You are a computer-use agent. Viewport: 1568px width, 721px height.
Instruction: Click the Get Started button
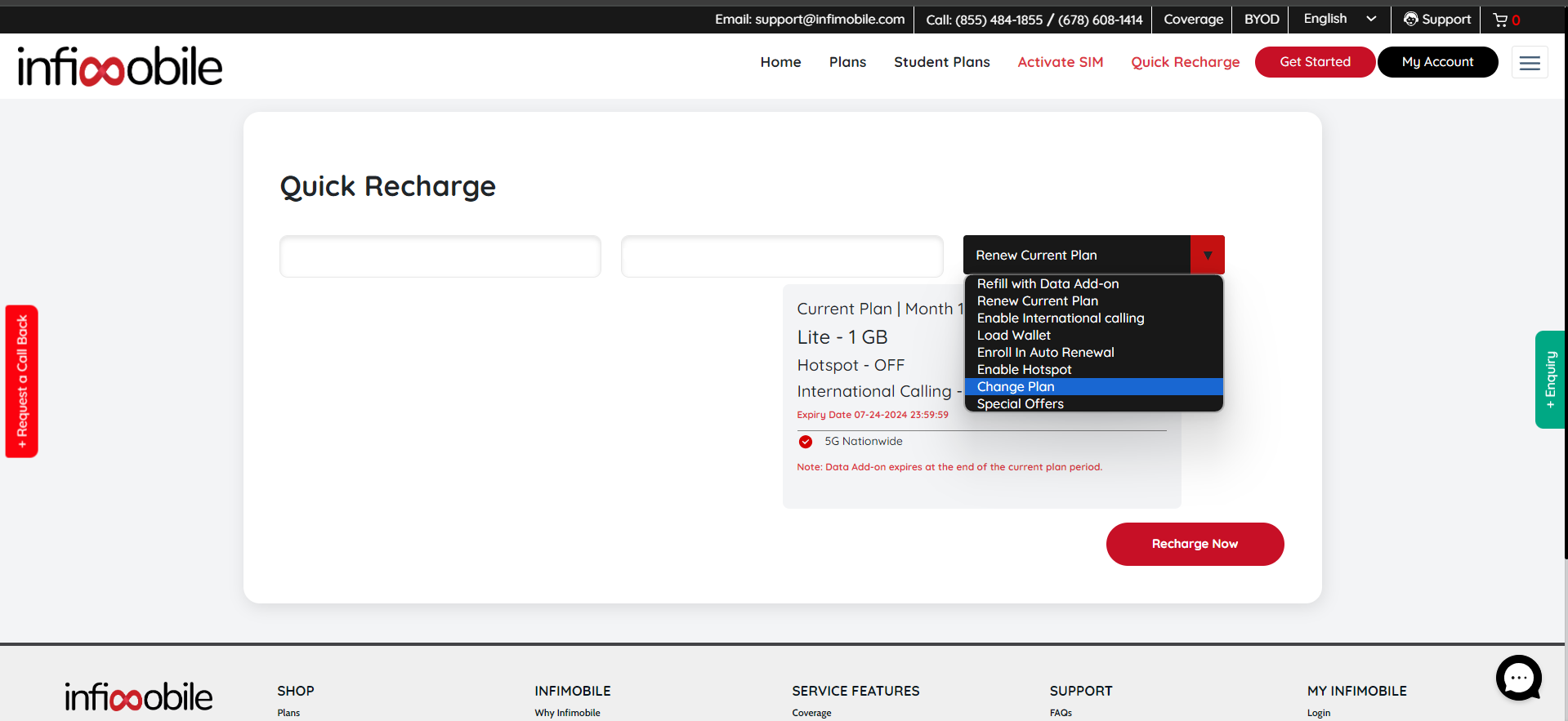(x=1315, y=62)
